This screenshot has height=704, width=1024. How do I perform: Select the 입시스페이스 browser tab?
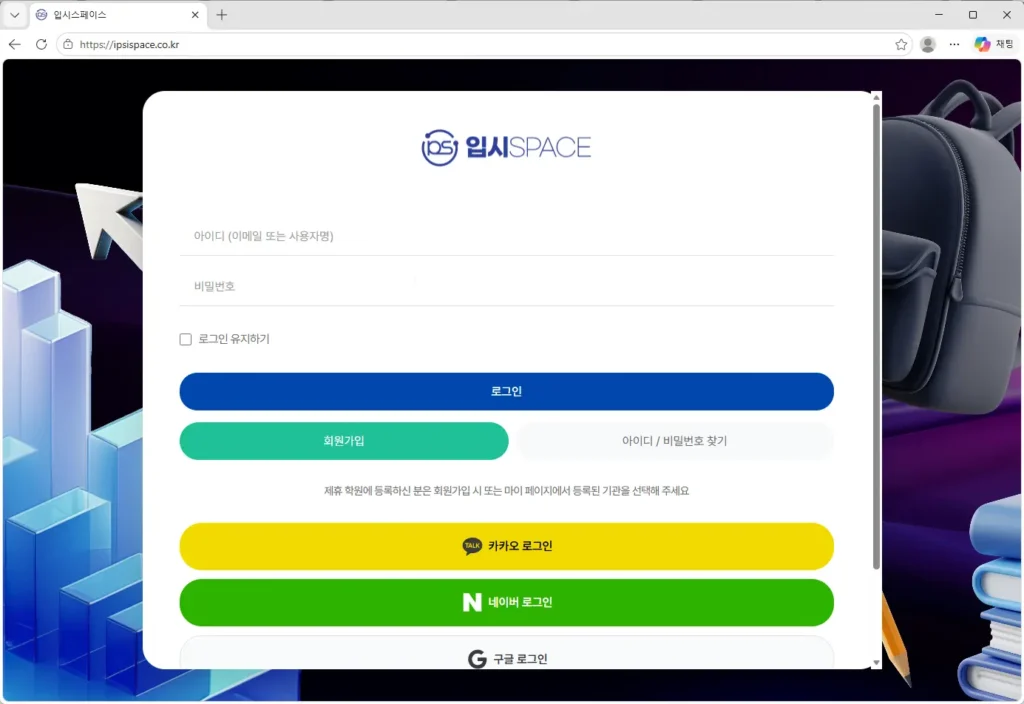pyautogui.click(x=118, y=14)
